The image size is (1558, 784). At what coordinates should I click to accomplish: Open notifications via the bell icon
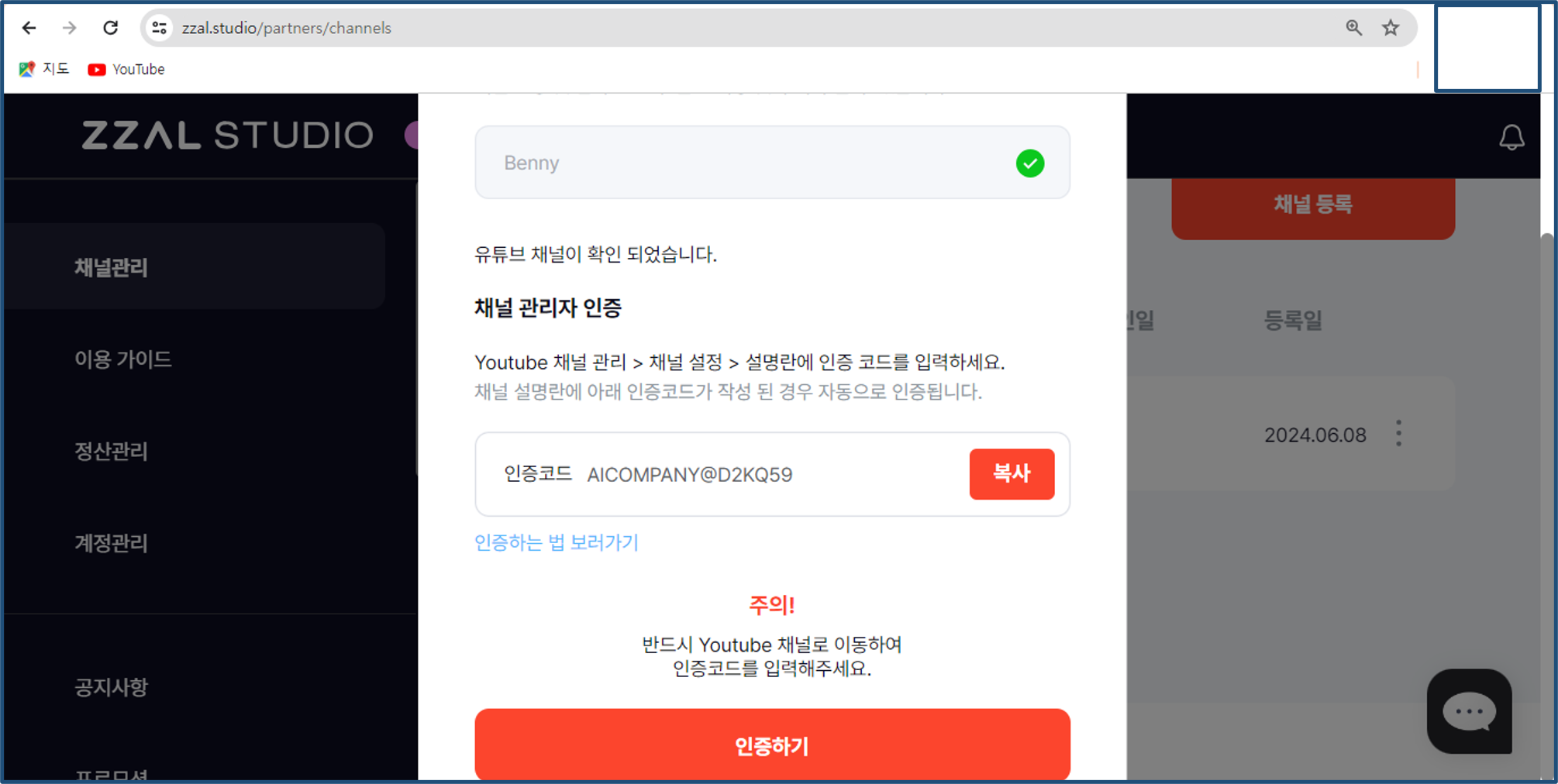1511,136
